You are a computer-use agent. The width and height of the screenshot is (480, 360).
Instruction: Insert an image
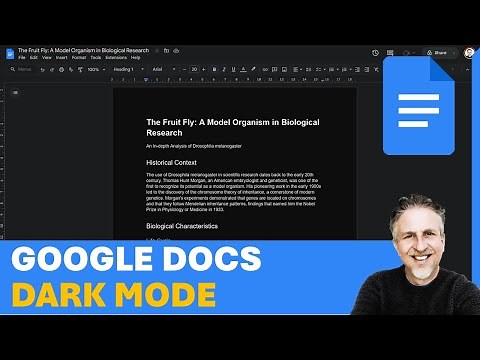(284, 69)
